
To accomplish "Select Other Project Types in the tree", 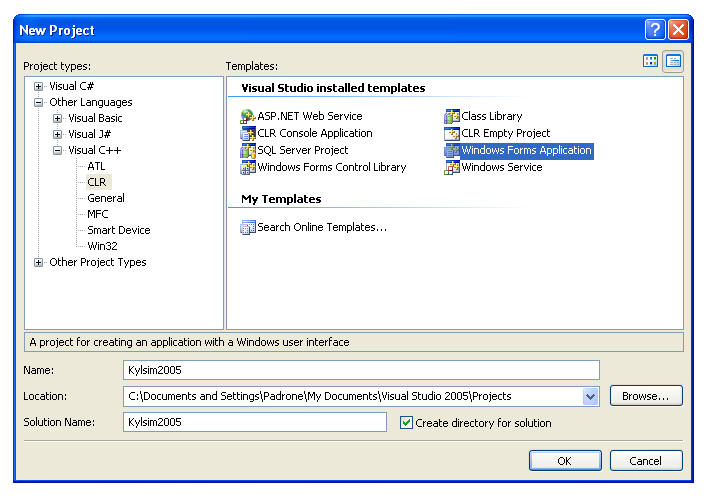I will pos(98,263).
